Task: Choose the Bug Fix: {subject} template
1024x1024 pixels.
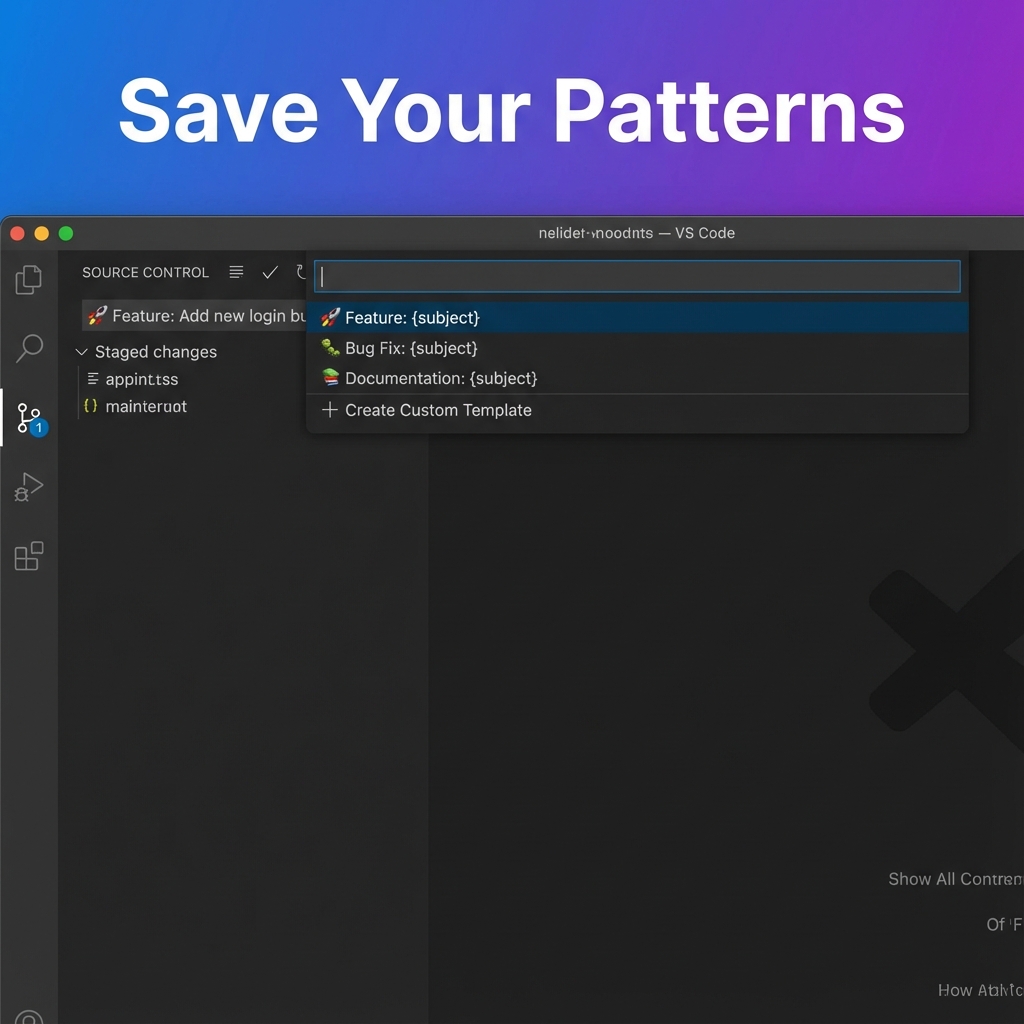Action: [412, 347]
